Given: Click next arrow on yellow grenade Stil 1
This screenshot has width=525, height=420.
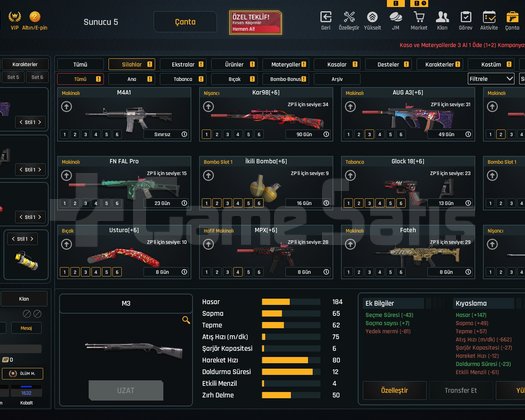Looking at the screenshot, I should click(x=32, y=239).
